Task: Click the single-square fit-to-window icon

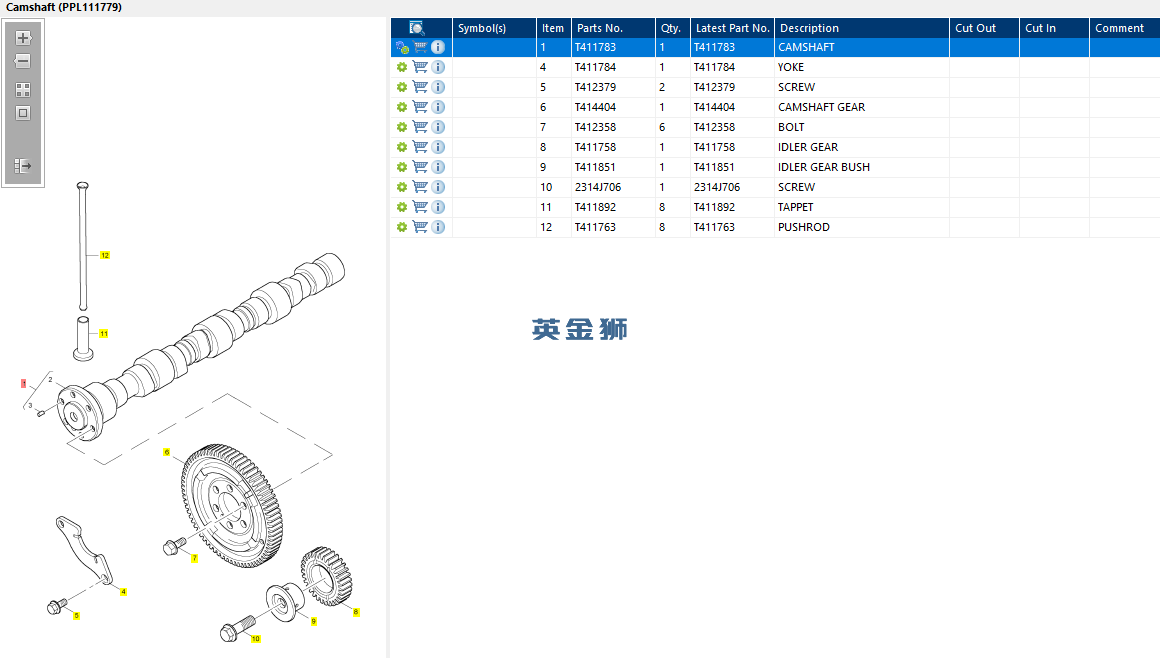Action: pos(23,113)
